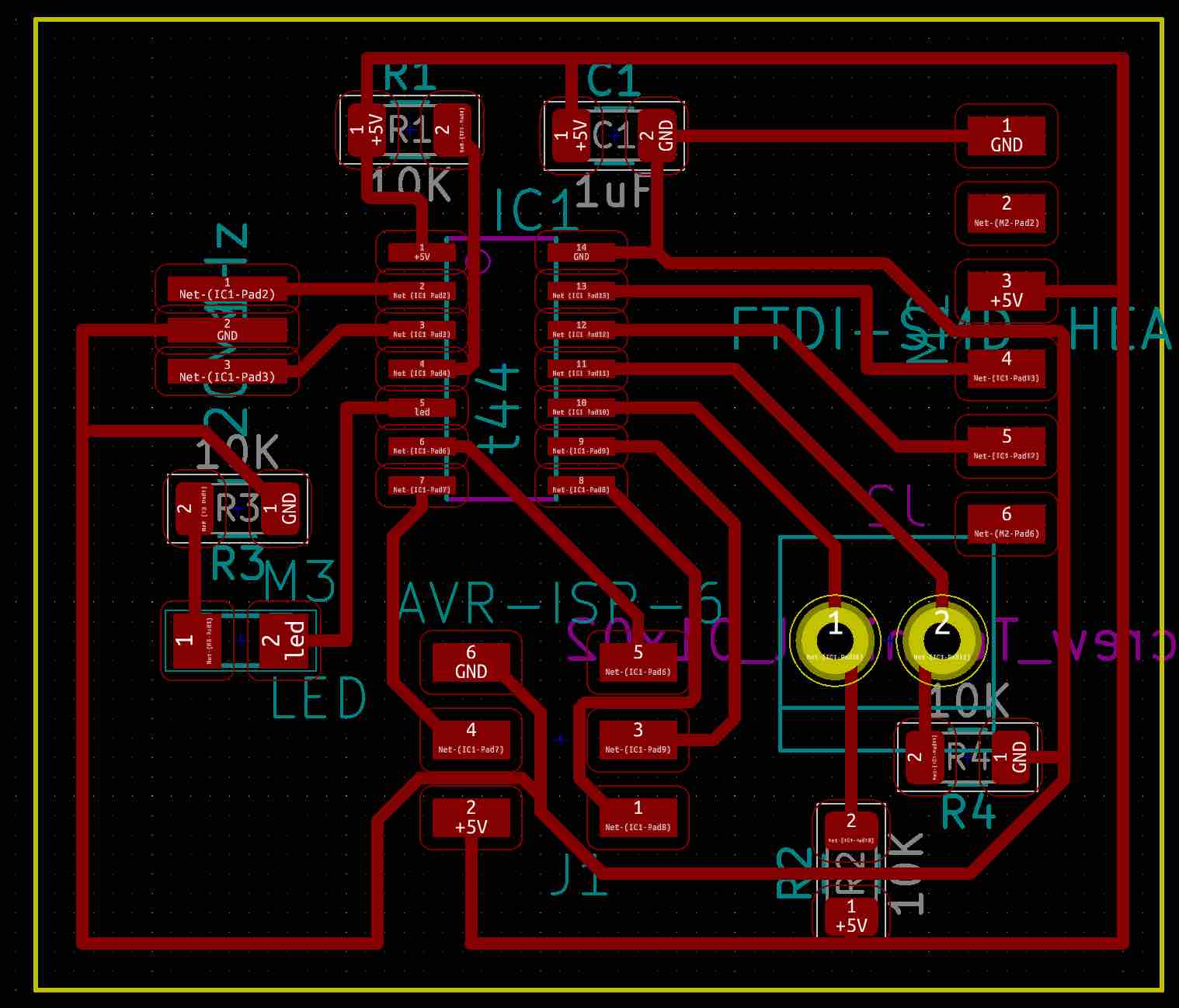Image resolution: width=1179 pixels, height=1008 pixels.
Task: Select AVR-ISP pad 3 Net-(IC1-Pad9)
Action: point(638,740)
